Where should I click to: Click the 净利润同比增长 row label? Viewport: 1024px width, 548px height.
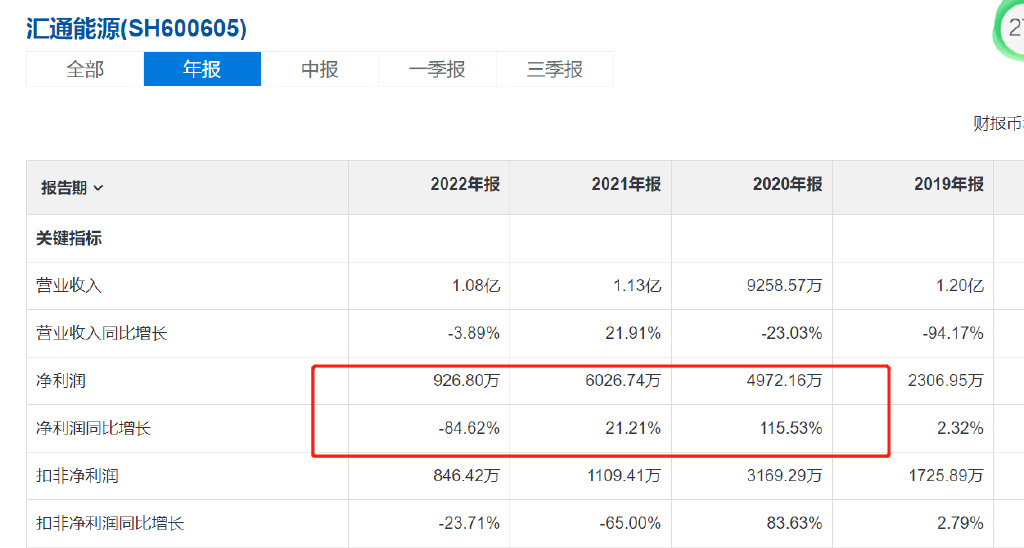tap(94, 428)
